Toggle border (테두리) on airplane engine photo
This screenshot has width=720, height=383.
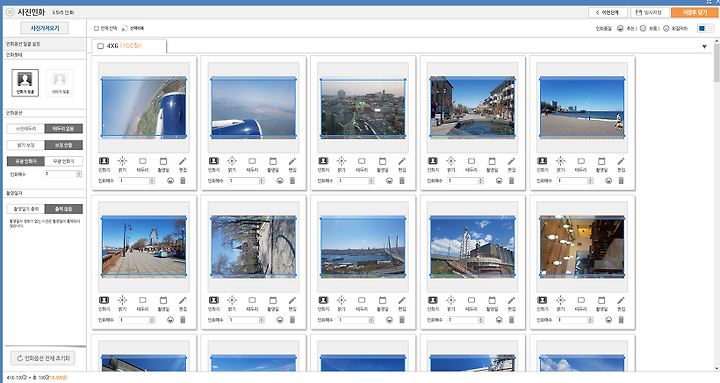[142, 164]
